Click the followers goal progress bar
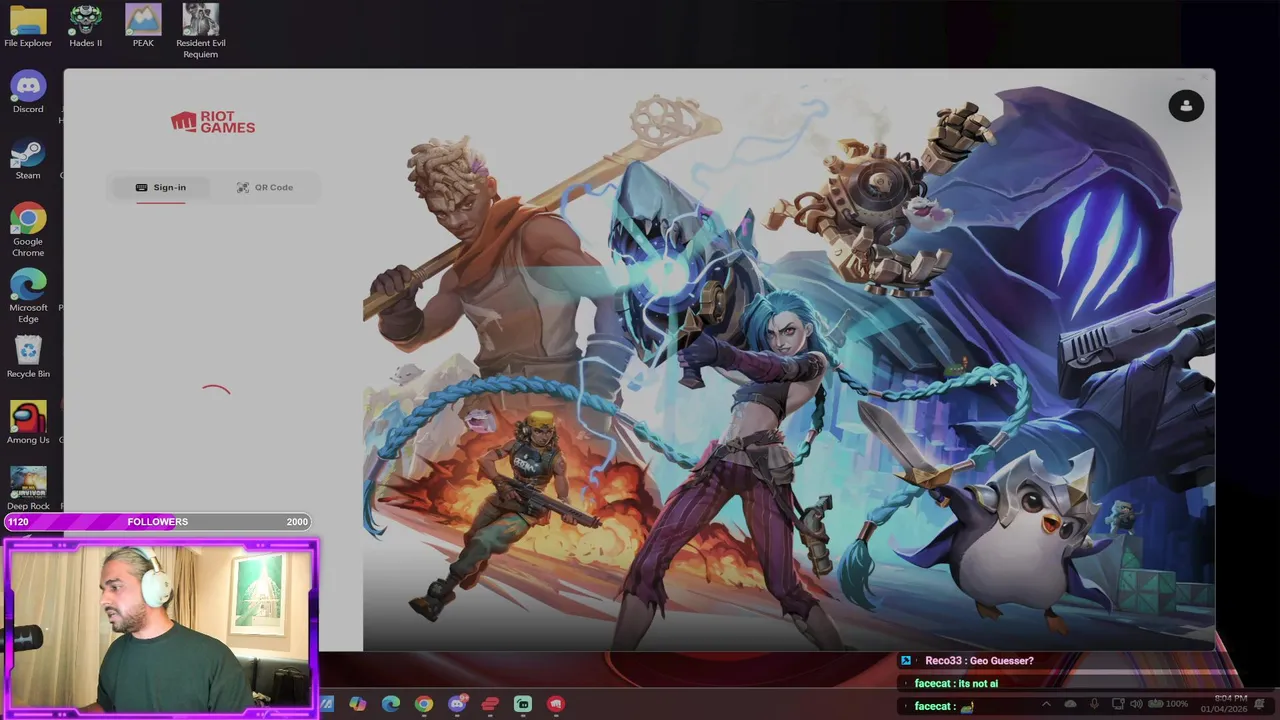 (x=158, y=521)
